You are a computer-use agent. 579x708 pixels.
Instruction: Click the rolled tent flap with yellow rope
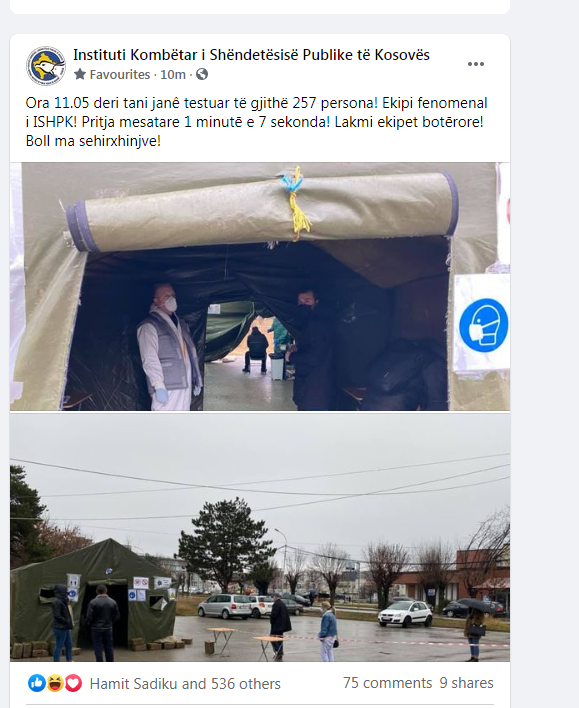pyautogui.click(x=262, y=210)
